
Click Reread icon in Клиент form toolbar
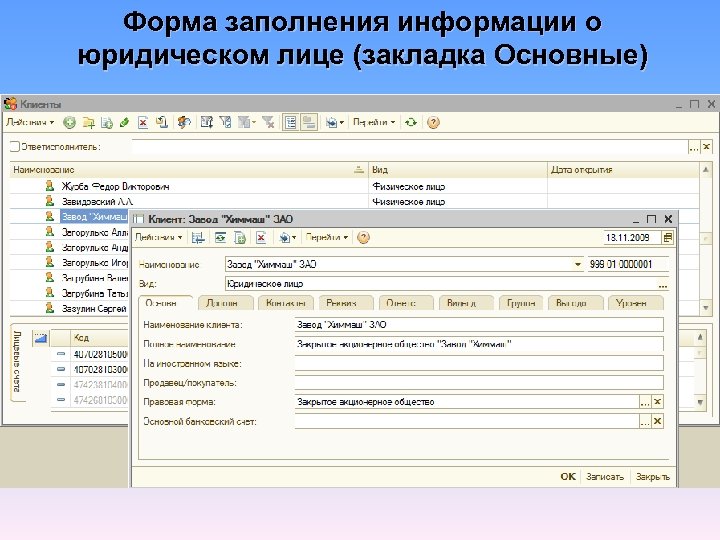point(220,237)
